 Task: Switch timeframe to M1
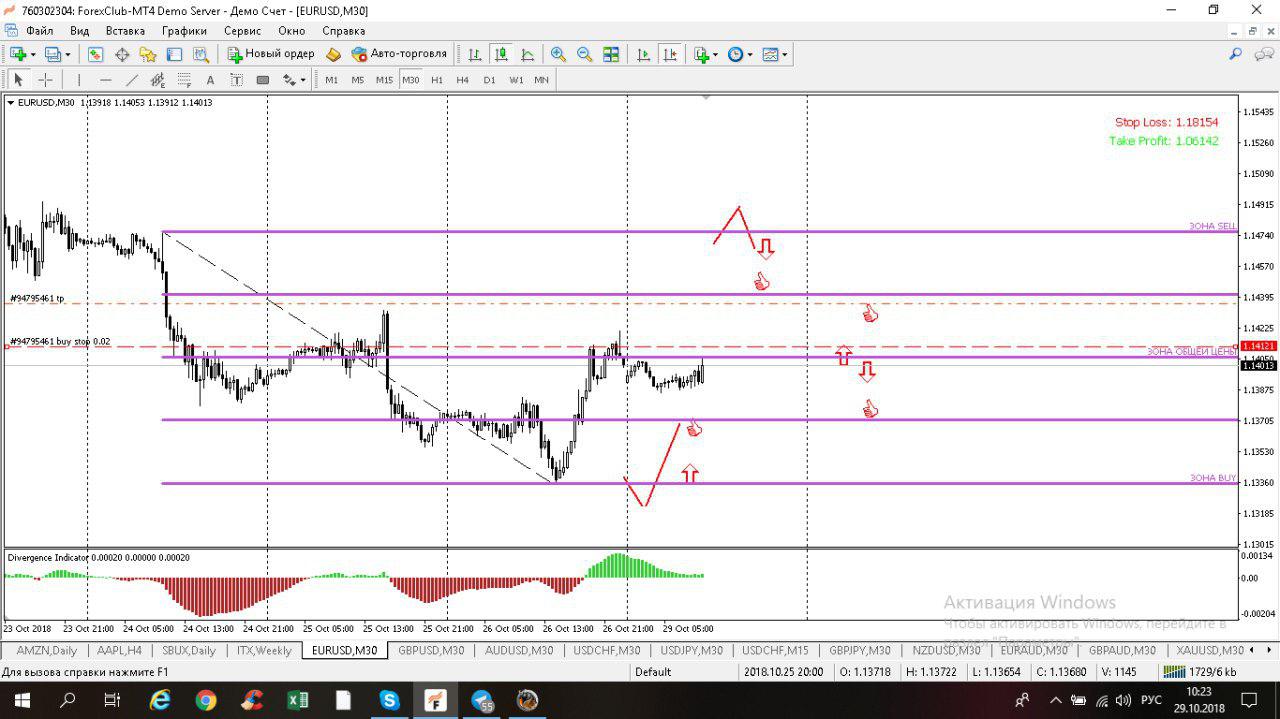331,80
